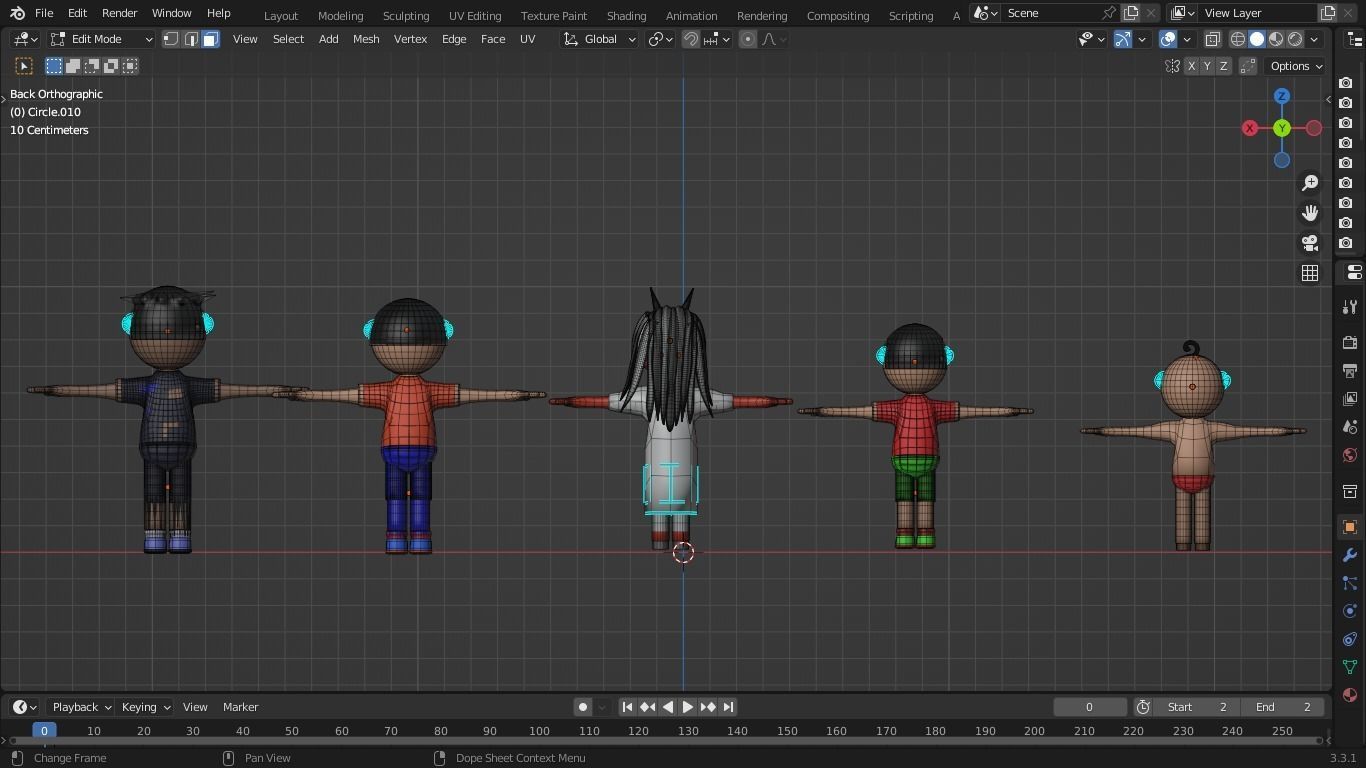
Task: Expand the Options dropdown
Action: [x=1296, y=66]
